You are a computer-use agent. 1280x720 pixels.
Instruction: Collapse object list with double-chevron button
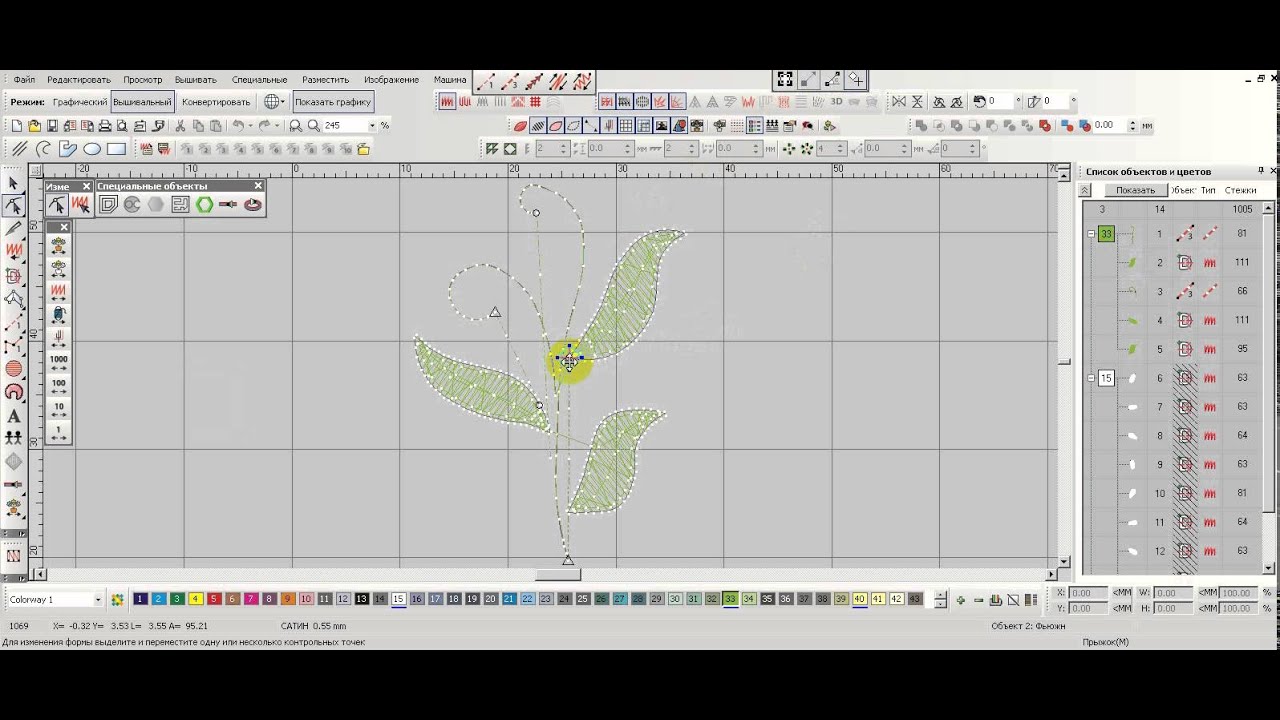coord(1085,190)
